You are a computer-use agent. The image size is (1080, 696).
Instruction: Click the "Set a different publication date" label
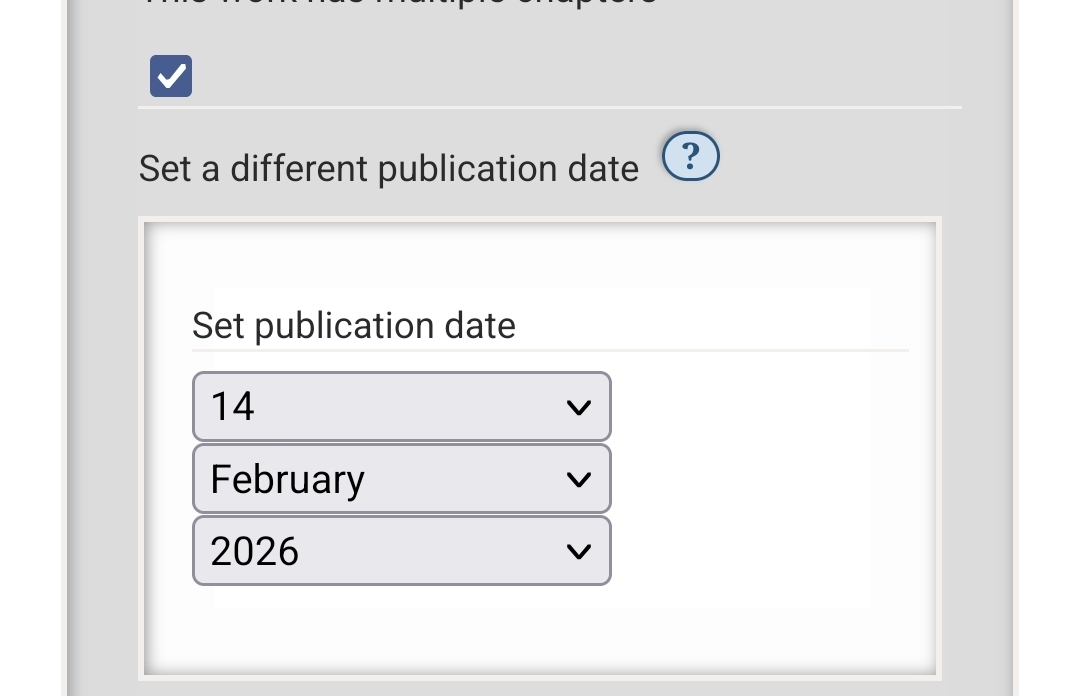pos(388,168)
